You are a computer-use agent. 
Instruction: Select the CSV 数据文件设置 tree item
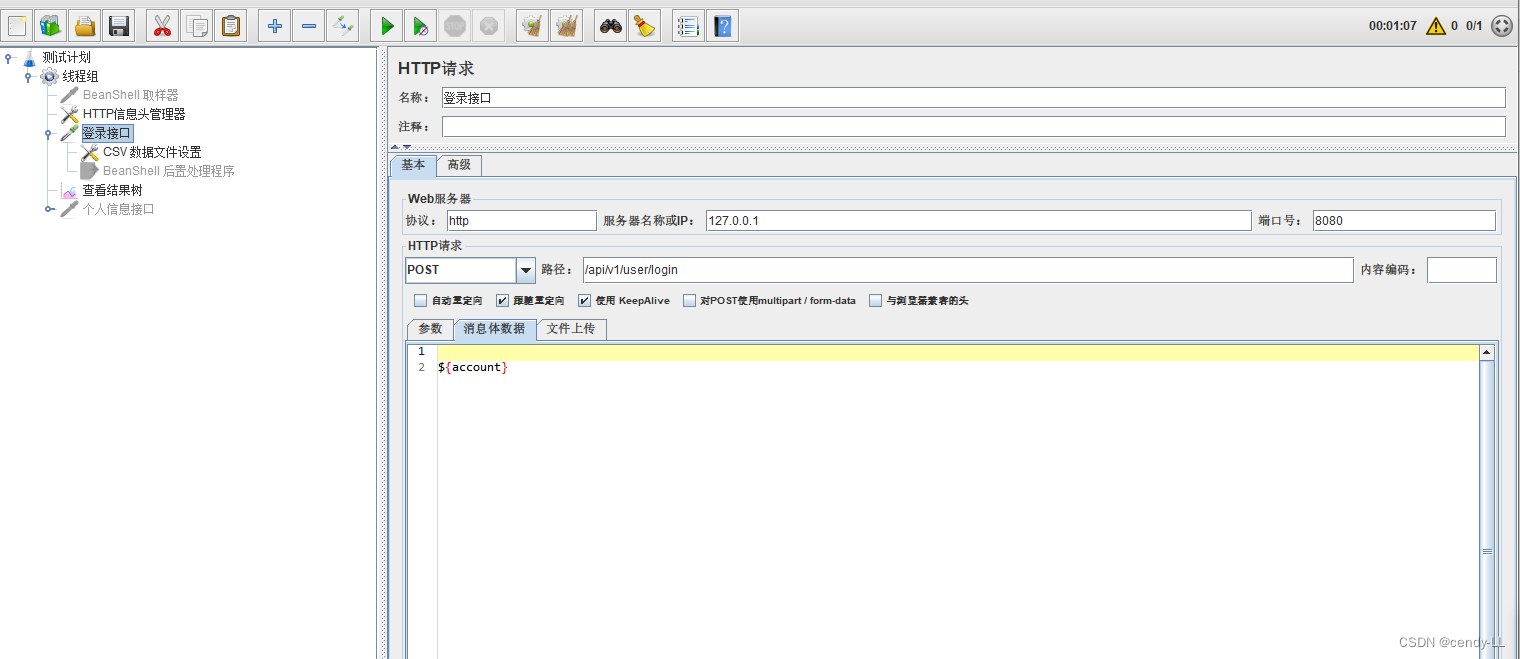click(x=150, y=151)
